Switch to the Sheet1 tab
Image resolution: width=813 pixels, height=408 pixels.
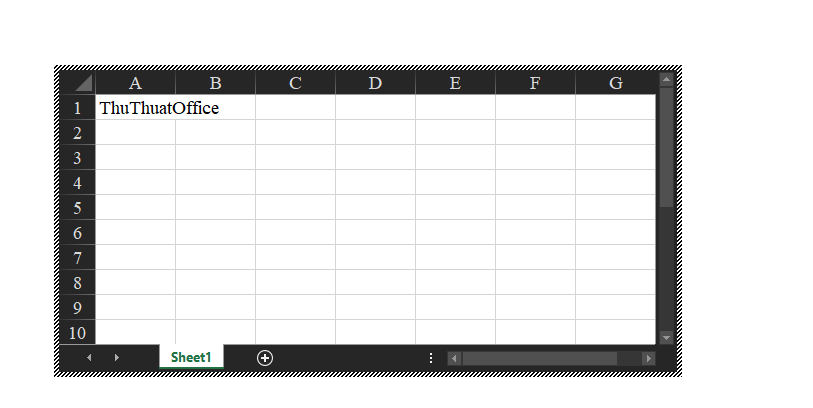(x=191, y=357)
